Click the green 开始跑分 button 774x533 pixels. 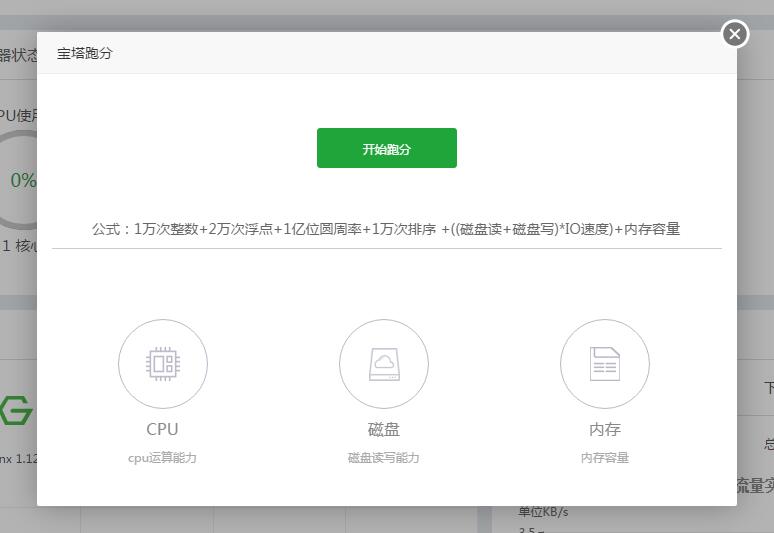click(386, 148)
